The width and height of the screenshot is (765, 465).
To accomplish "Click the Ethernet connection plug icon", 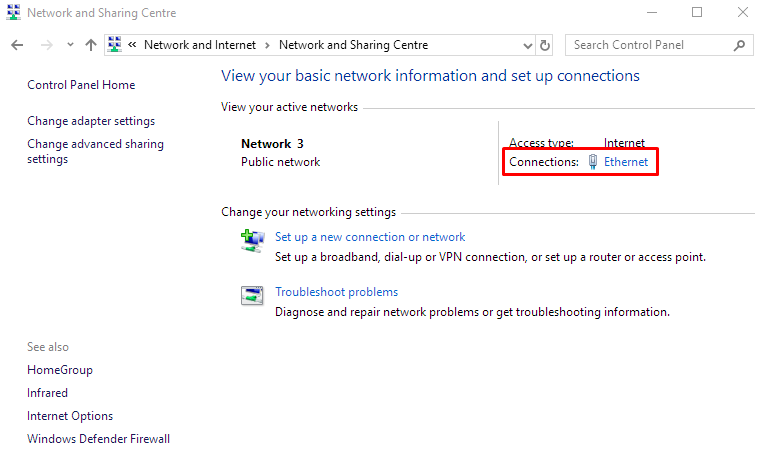I will pos(593,162).
